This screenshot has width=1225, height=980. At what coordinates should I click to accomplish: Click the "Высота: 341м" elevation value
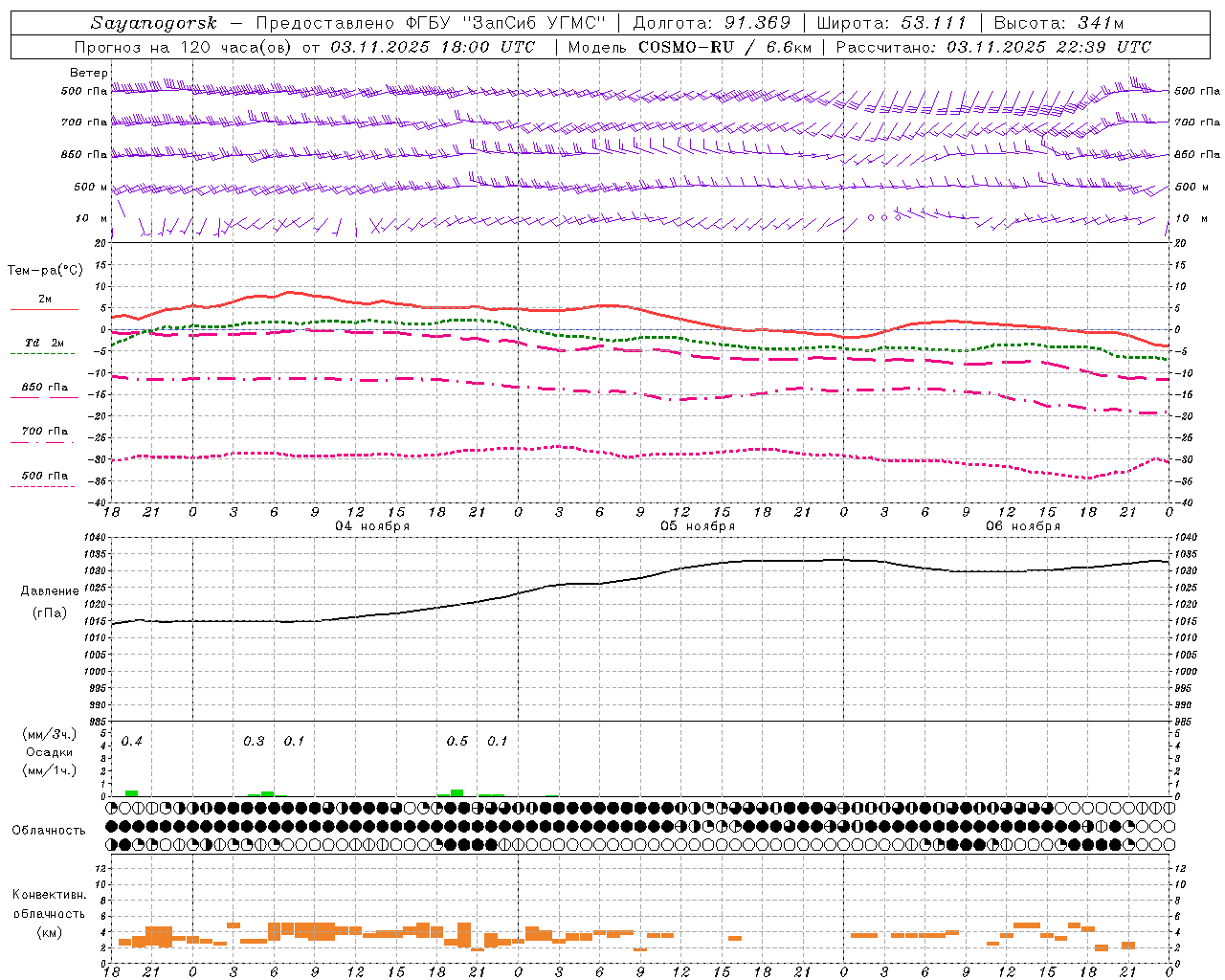[1058, 23]
